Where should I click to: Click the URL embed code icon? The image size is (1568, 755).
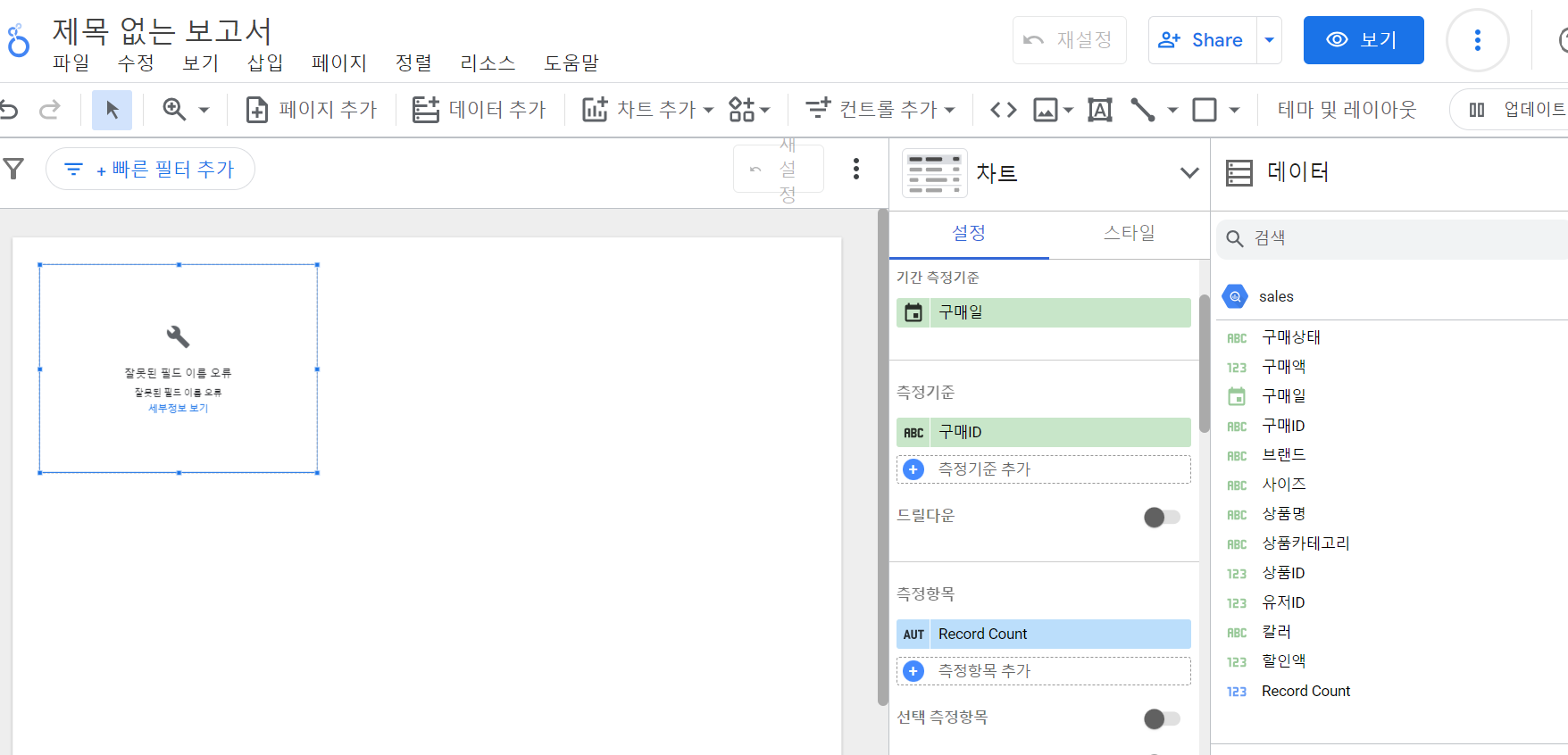tap(1004, 110)
